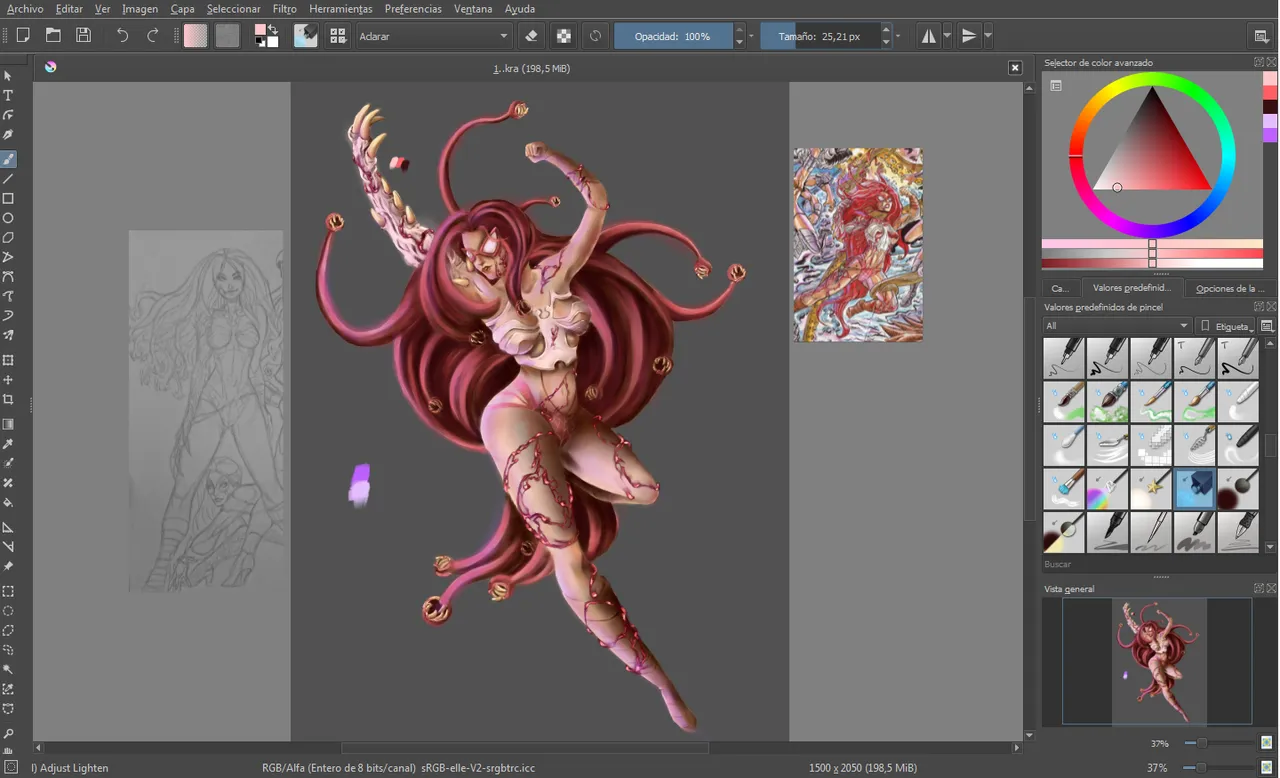Viewport: 1280px width, 778px height.
Task: Undo the last action
Action: (x=122, y=35)
